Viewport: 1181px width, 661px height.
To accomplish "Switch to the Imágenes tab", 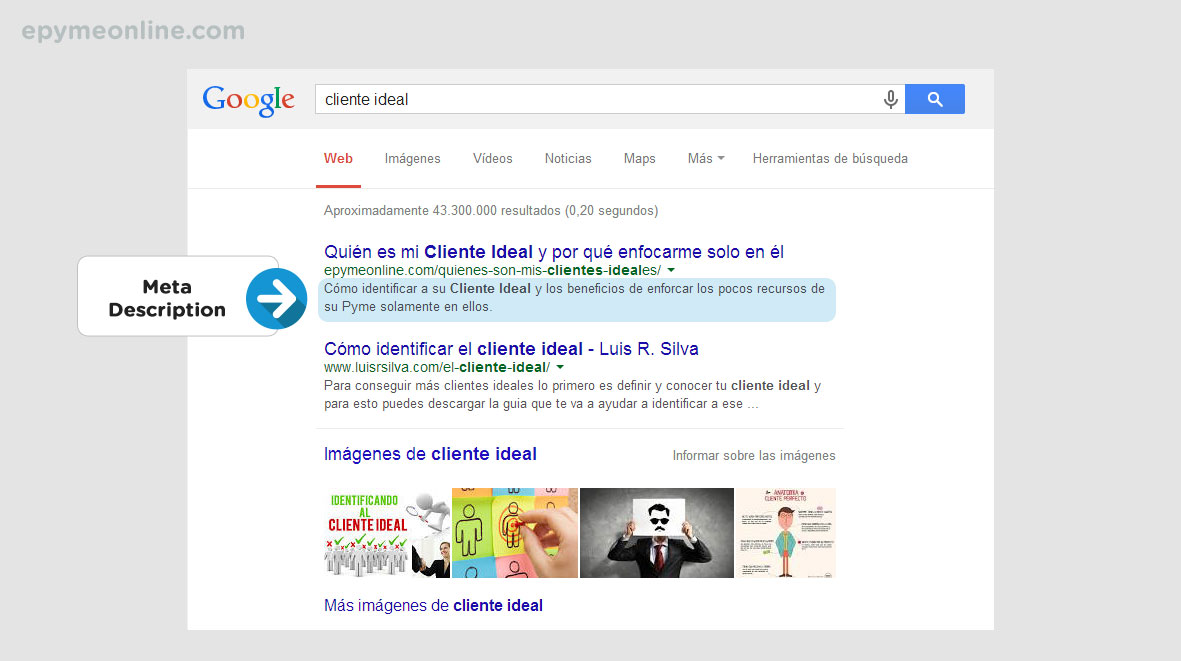I will click(412, 158).
